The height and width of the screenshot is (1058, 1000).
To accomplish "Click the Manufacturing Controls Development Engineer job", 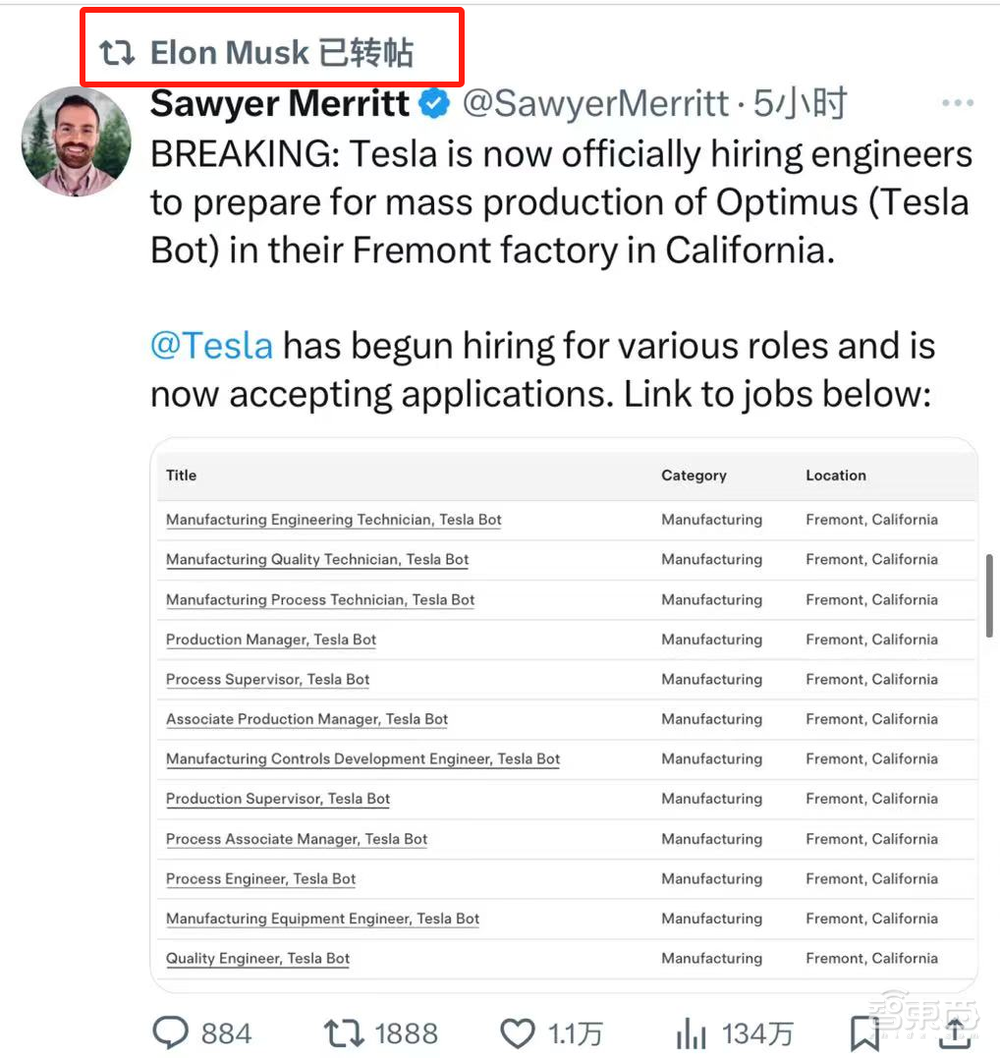I will 363,760.
